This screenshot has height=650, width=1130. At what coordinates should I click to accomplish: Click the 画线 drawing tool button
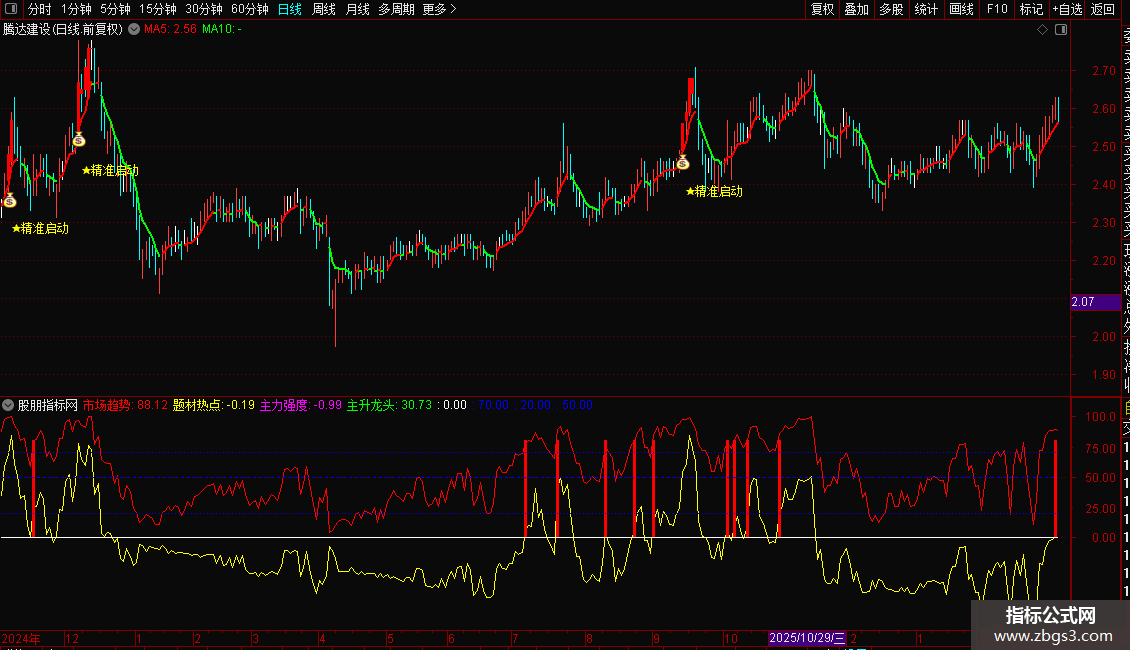961,9
